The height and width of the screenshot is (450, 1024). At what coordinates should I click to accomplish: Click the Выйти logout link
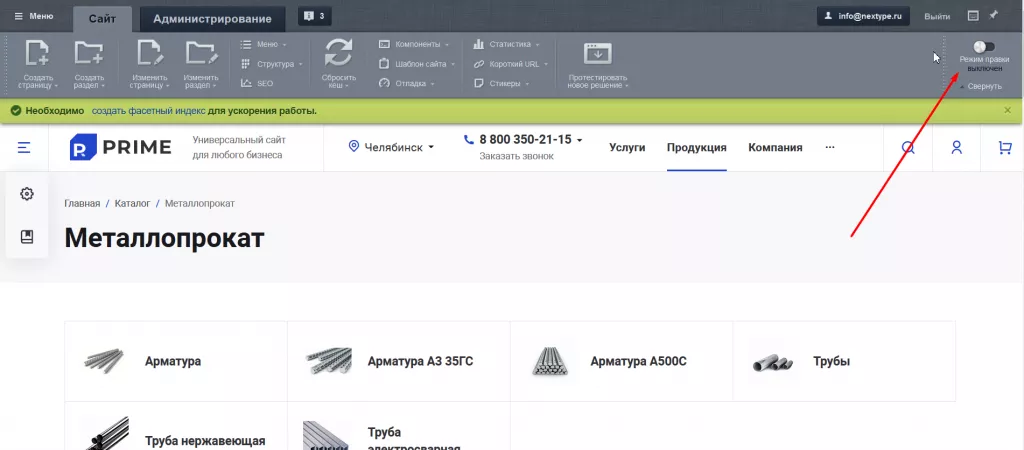pos(937,16)
